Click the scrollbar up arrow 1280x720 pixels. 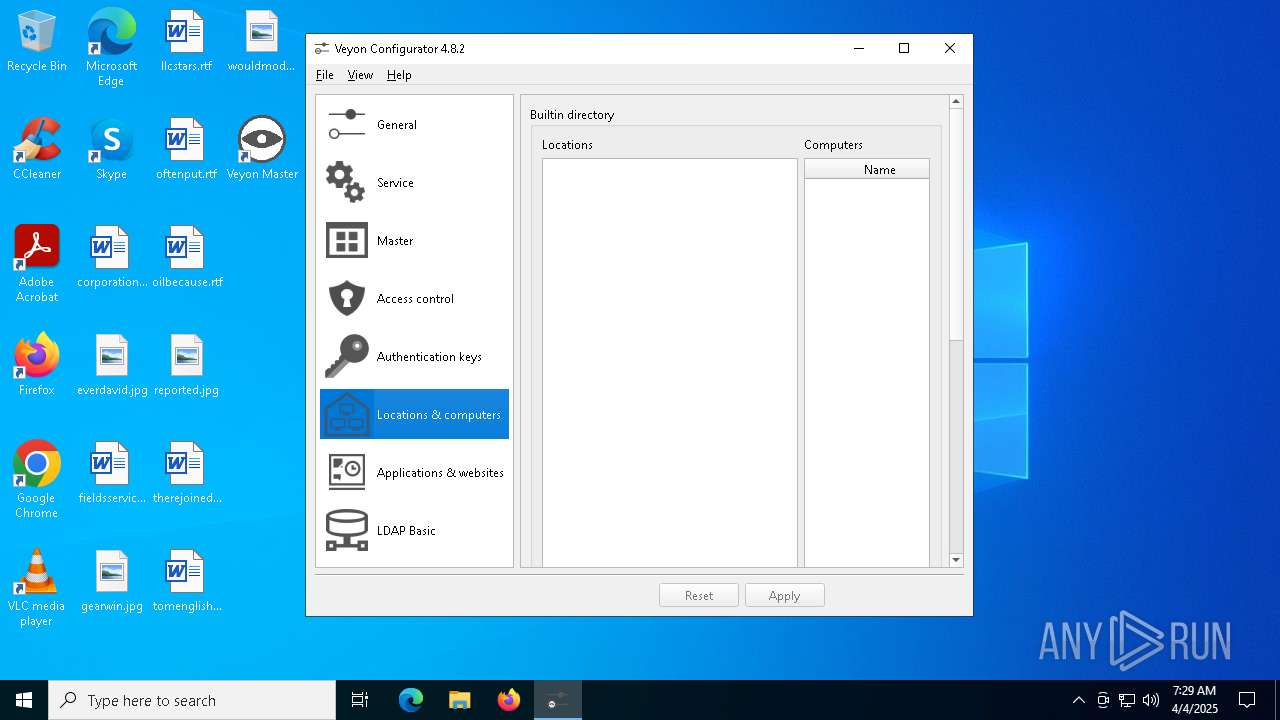tap(956, 101)
